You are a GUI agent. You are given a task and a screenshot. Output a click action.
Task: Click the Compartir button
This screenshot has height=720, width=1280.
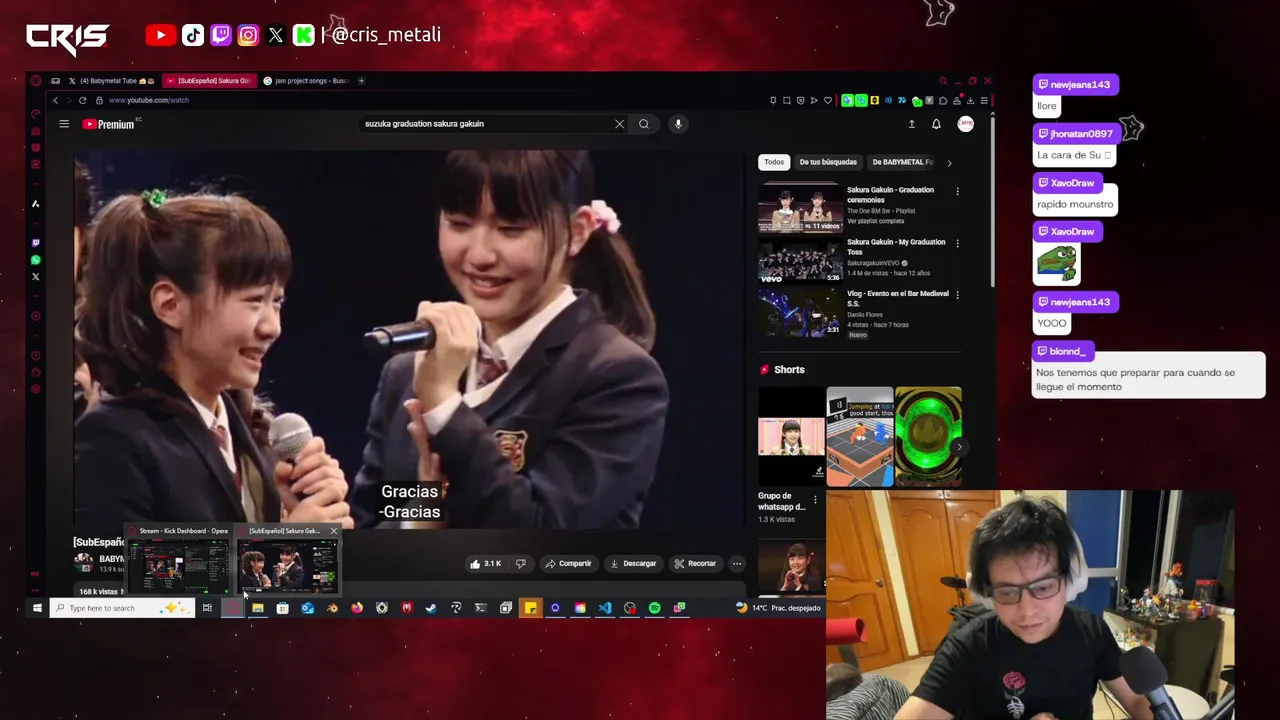[568, 564]
